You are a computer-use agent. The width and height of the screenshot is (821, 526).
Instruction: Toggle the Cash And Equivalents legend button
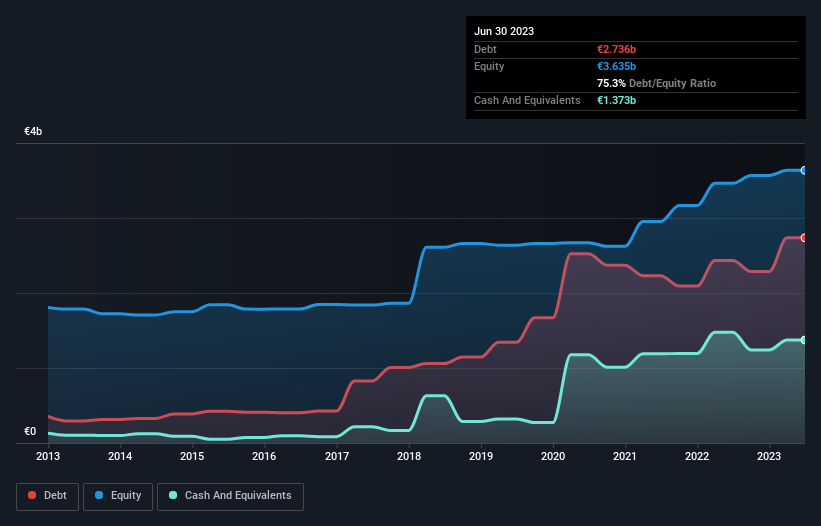click(x=230, y=496)
